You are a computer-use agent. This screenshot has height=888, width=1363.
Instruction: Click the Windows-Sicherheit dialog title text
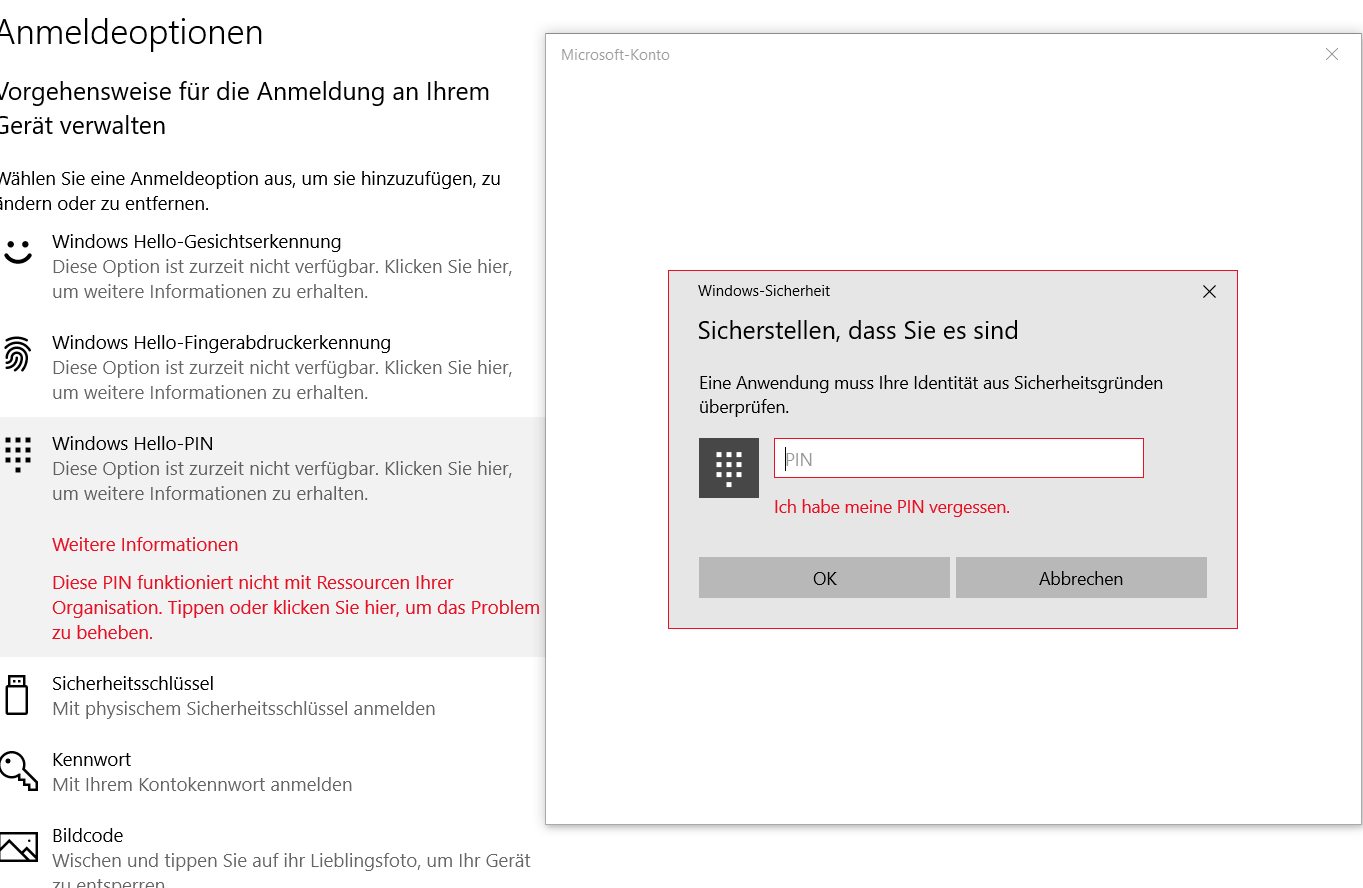pos(764,291)
